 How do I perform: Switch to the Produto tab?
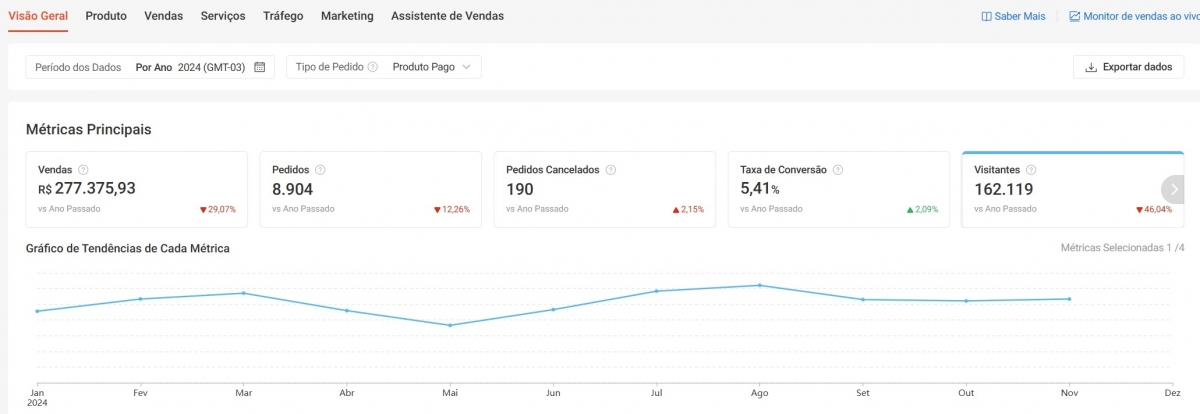[106, 16]
